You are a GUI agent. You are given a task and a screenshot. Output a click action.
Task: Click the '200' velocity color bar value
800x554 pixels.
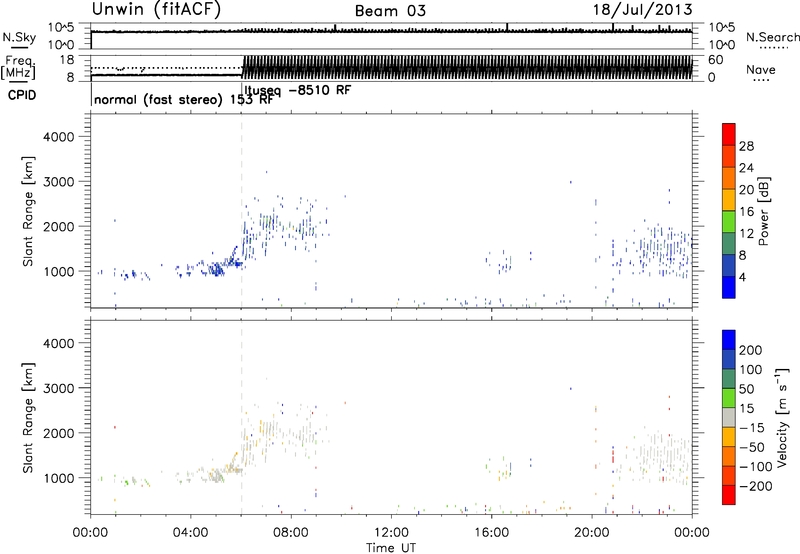click(x=751, y=350)
